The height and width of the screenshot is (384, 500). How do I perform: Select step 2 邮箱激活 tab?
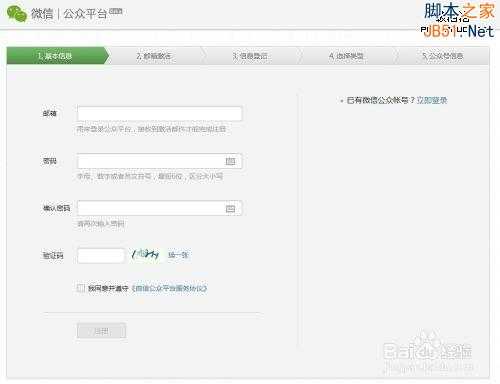point(154,56)
